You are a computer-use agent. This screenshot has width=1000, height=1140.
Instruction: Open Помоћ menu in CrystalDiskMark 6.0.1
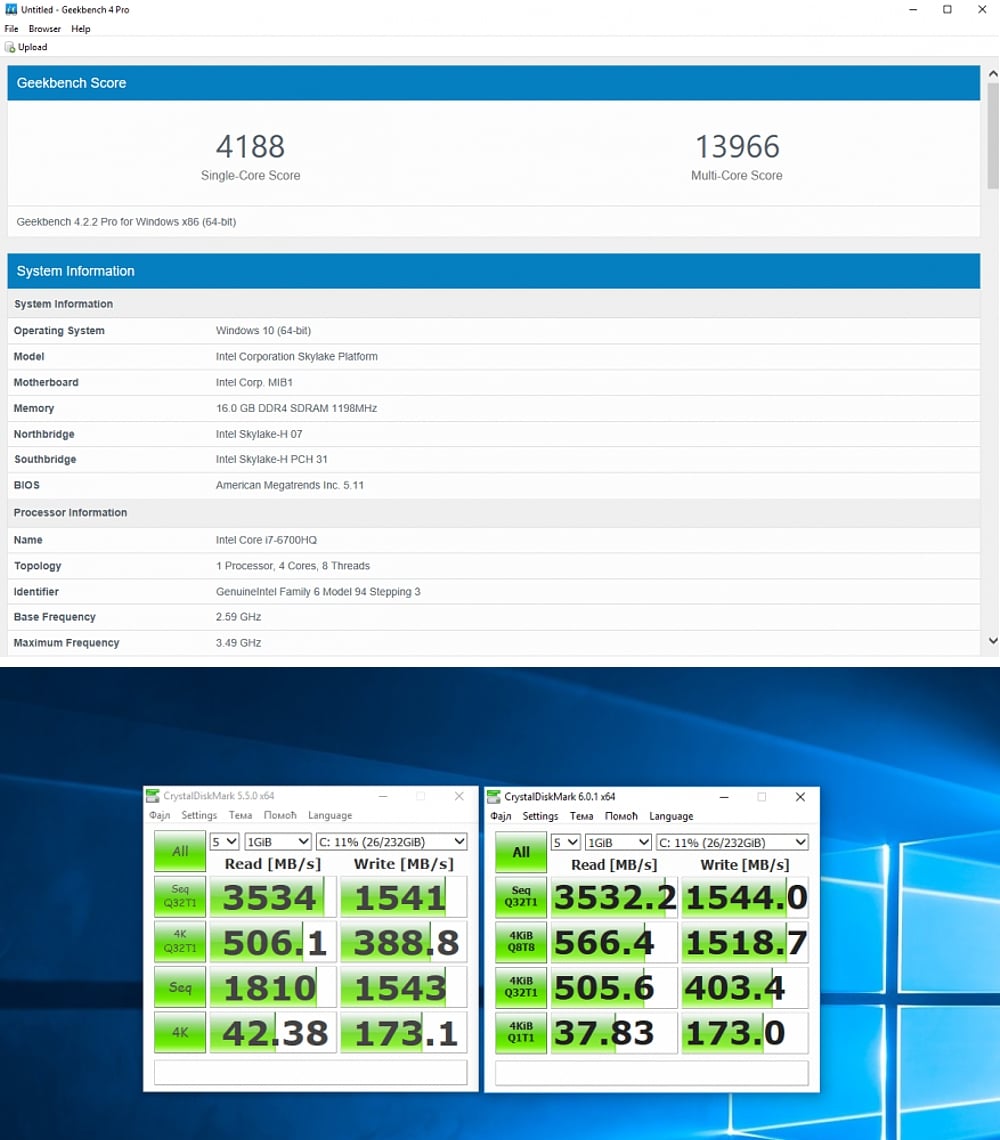pos(621,816)
